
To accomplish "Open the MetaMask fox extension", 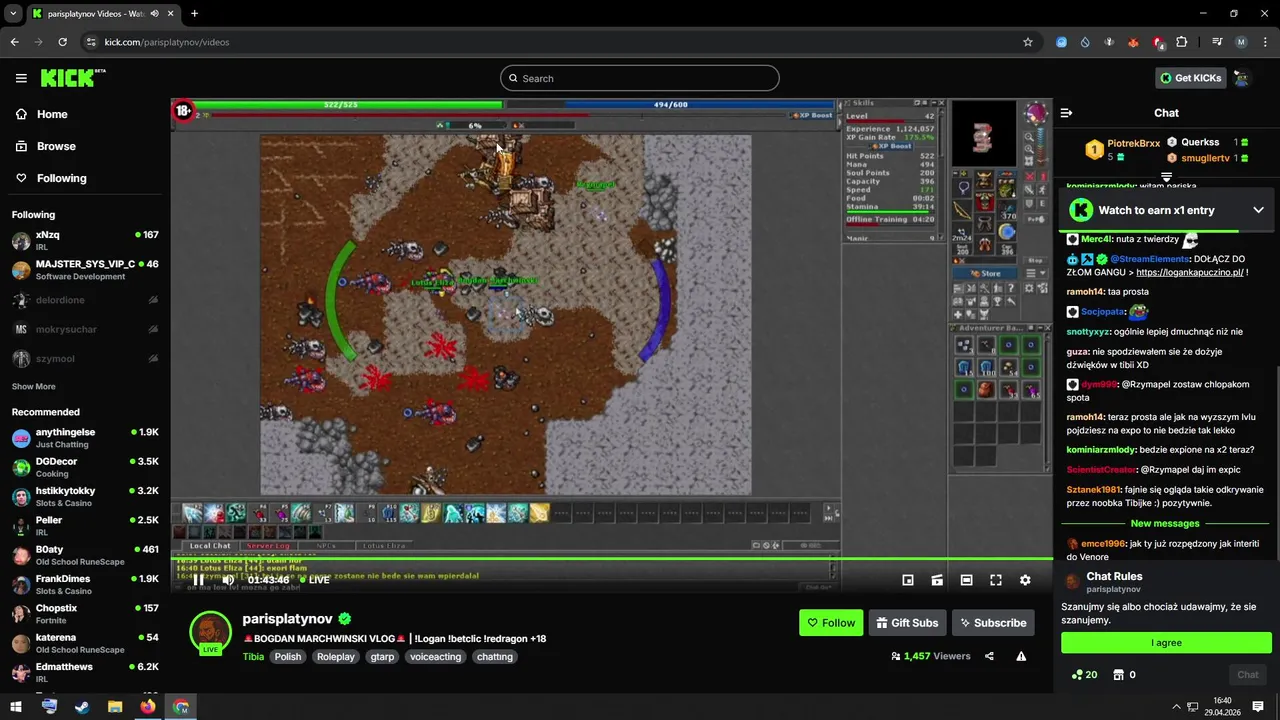I will pyautogui.click(x=1133, y=42).
